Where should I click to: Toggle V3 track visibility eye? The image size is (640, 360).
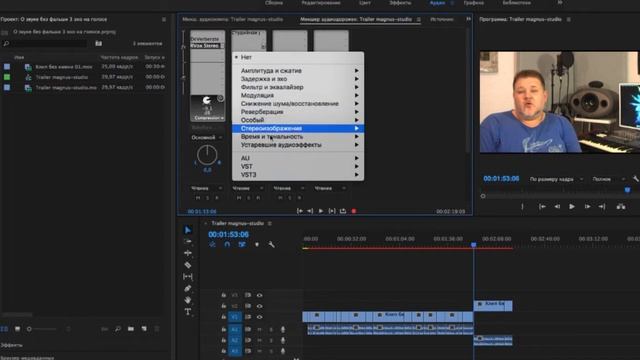pyautogui.click(x=260, y=295)
